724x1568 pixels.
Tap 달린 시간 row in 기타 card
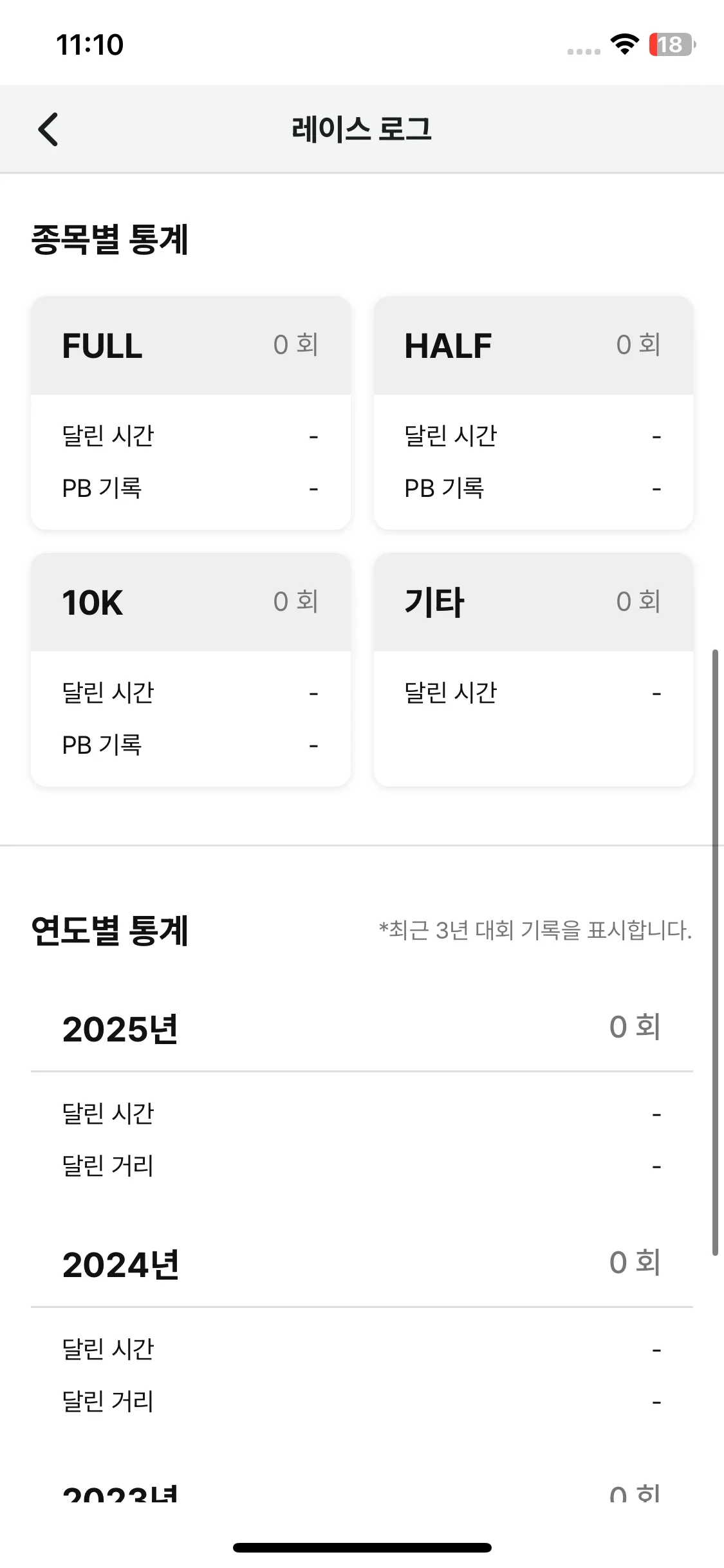534,693
